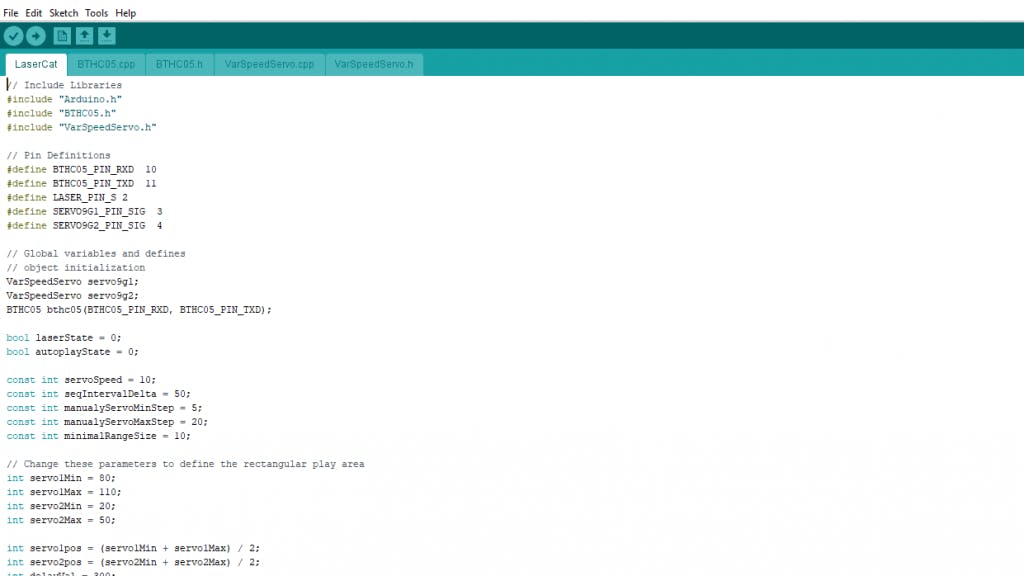Open the Tools menu
This screenshot has height=576, width=1024.
tap(97, 13)
